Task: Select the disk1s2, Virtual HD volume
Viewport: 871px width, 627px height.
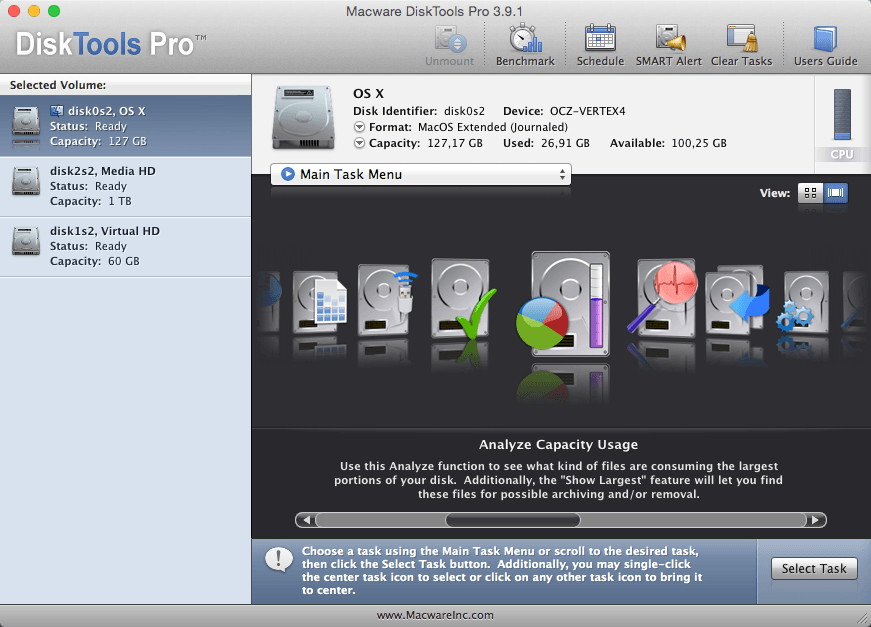Action: (126, 247)
